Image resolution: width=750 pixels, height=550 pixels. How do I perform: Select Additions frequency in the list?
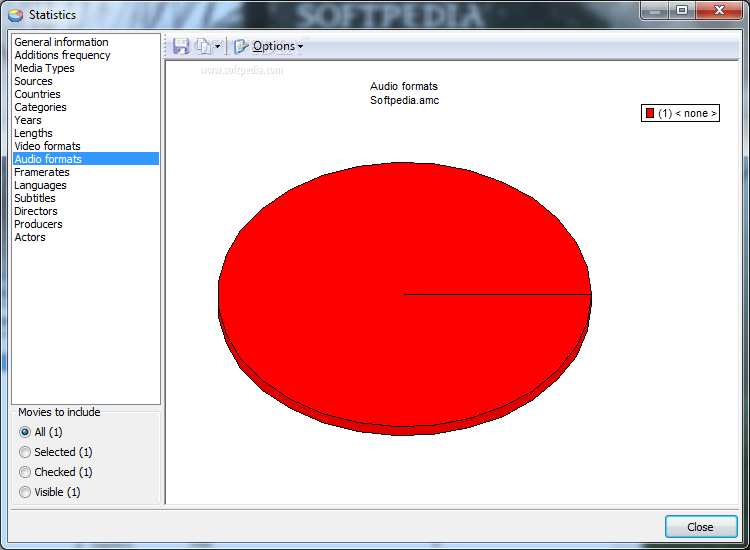[86, 55]
